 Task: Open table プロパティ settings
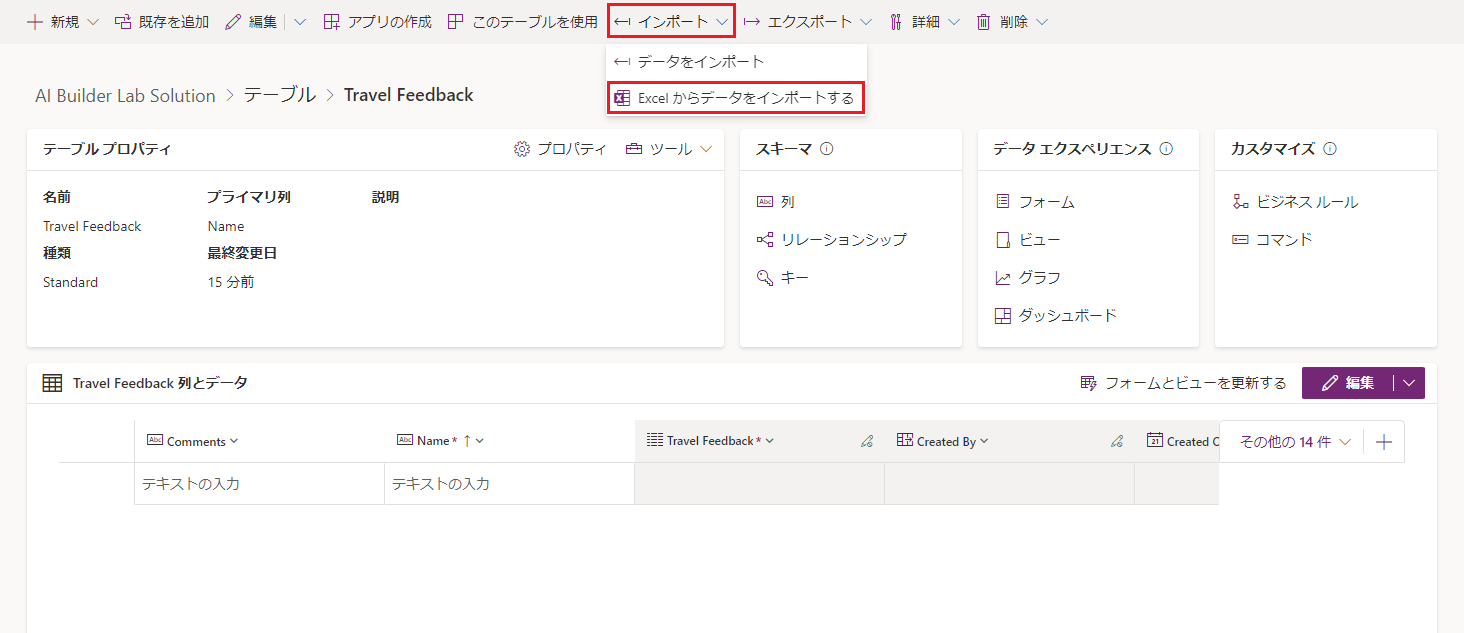point(567,148)
